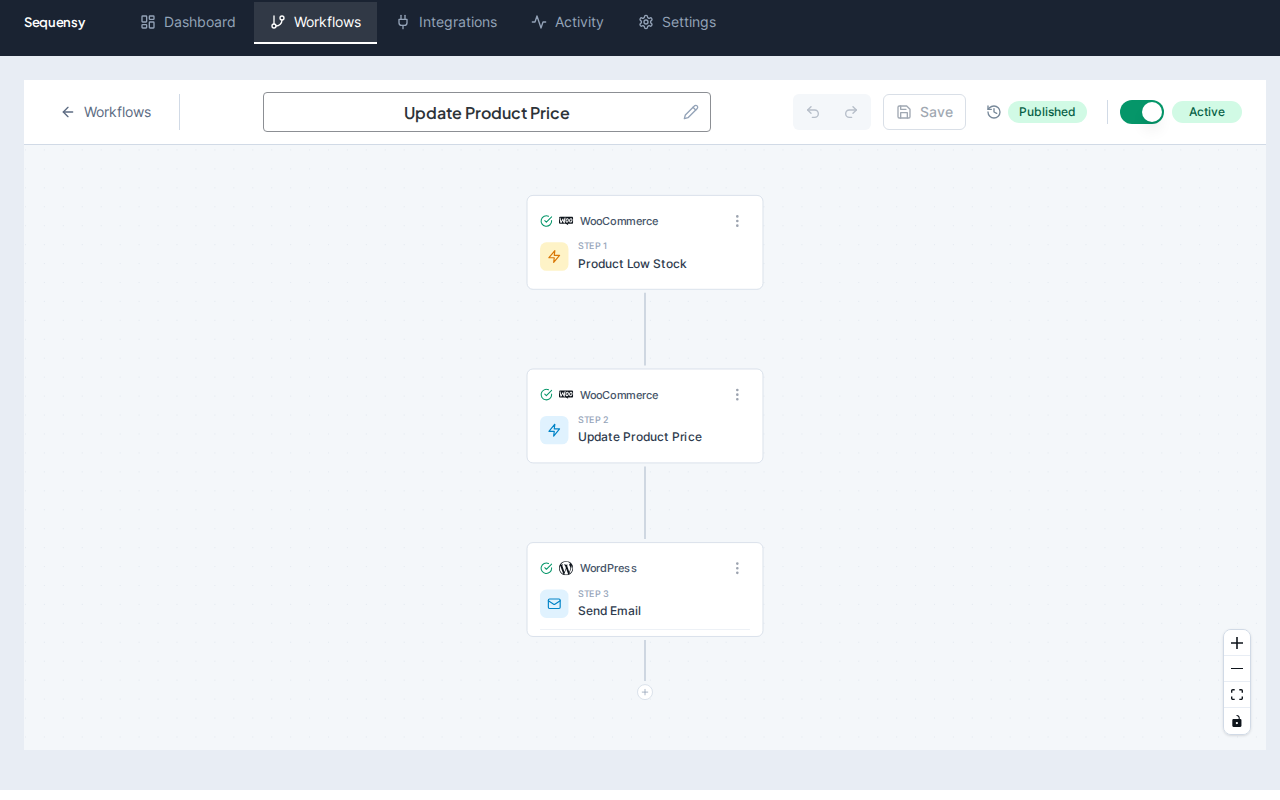
Task: Open the three-dot menu on Step 2
Action: (737, 395)
